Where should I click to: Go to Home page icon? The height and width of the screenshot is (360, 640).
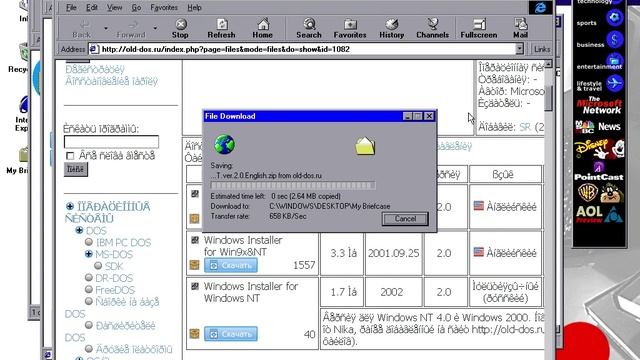(262, 29)
